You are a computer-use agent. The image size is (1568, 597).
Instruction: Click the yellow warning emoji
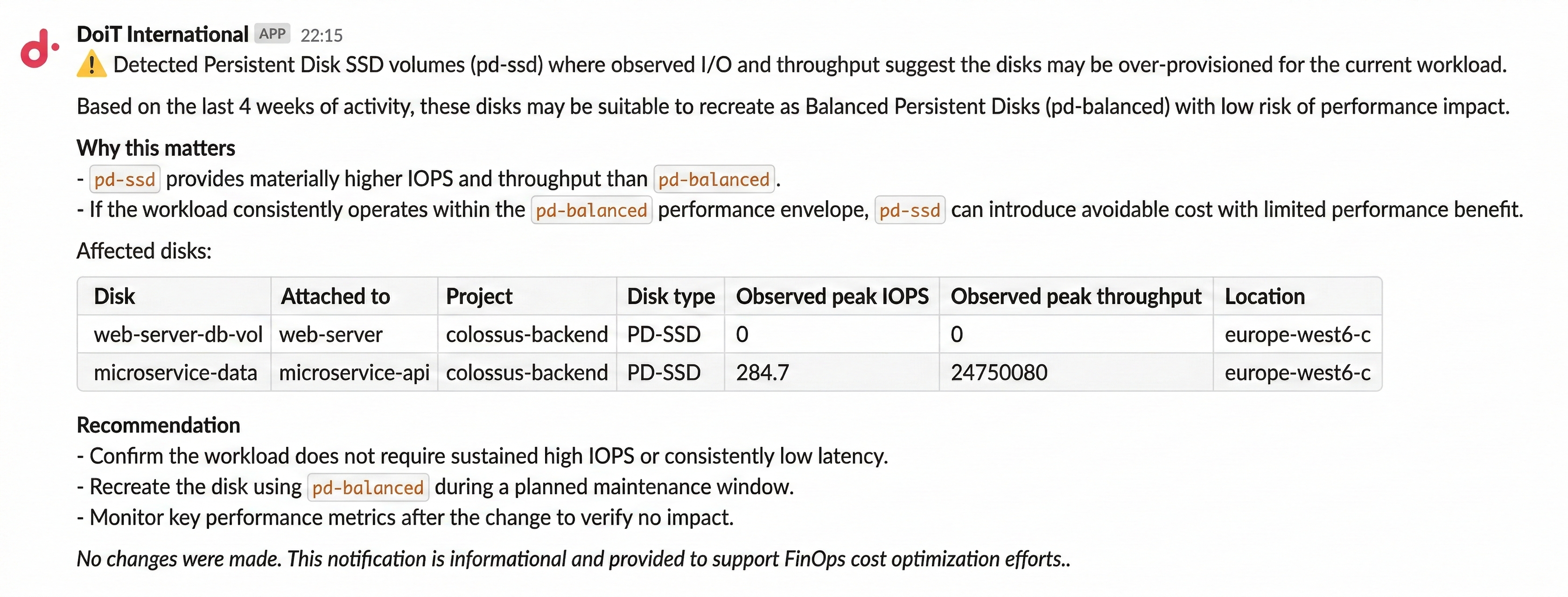(x=91, y=64)
